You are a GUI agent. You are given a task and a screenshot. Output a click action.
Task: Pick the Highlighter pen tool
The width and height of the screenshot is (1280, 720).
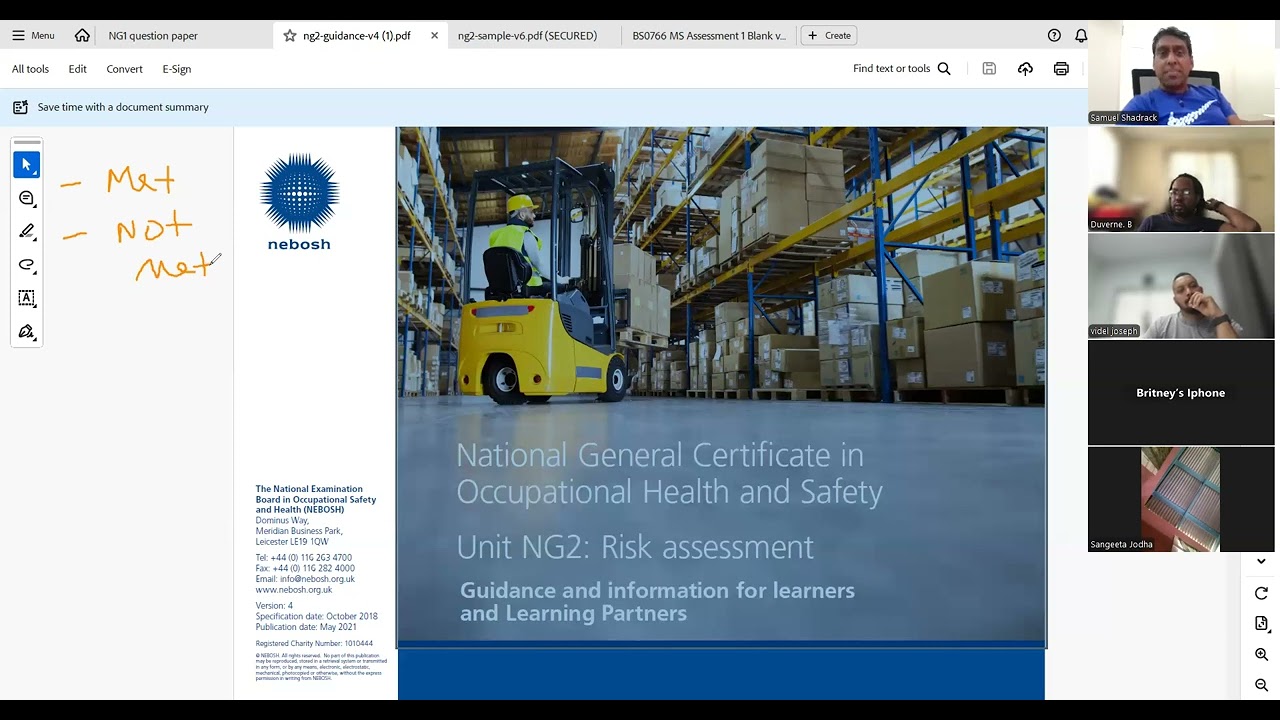tap(27, 231)
